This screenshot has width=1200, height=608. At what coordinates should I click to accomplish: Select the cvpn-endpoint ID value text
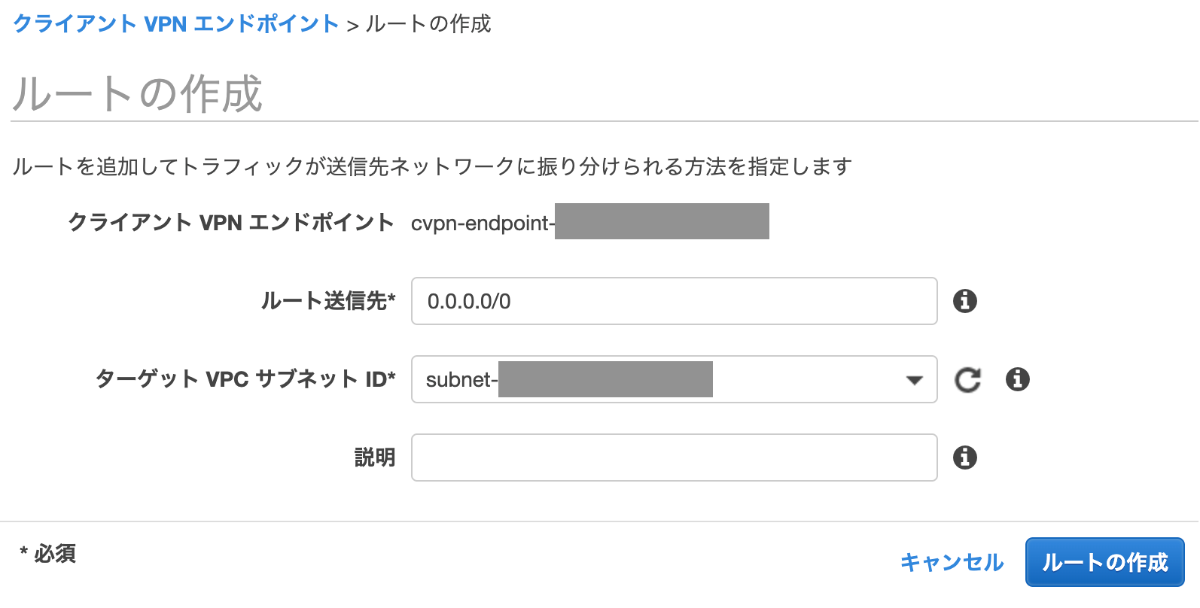tap(590, 222)
